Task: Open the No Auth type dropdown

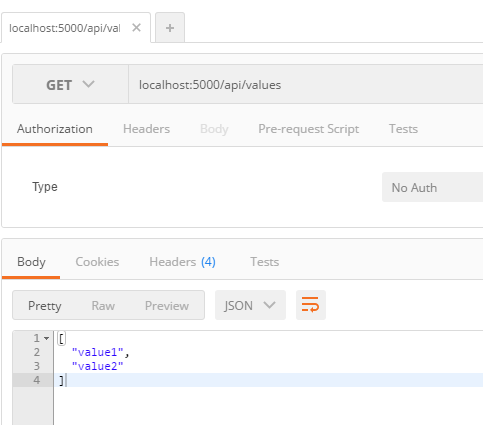Action: (432, 187)
